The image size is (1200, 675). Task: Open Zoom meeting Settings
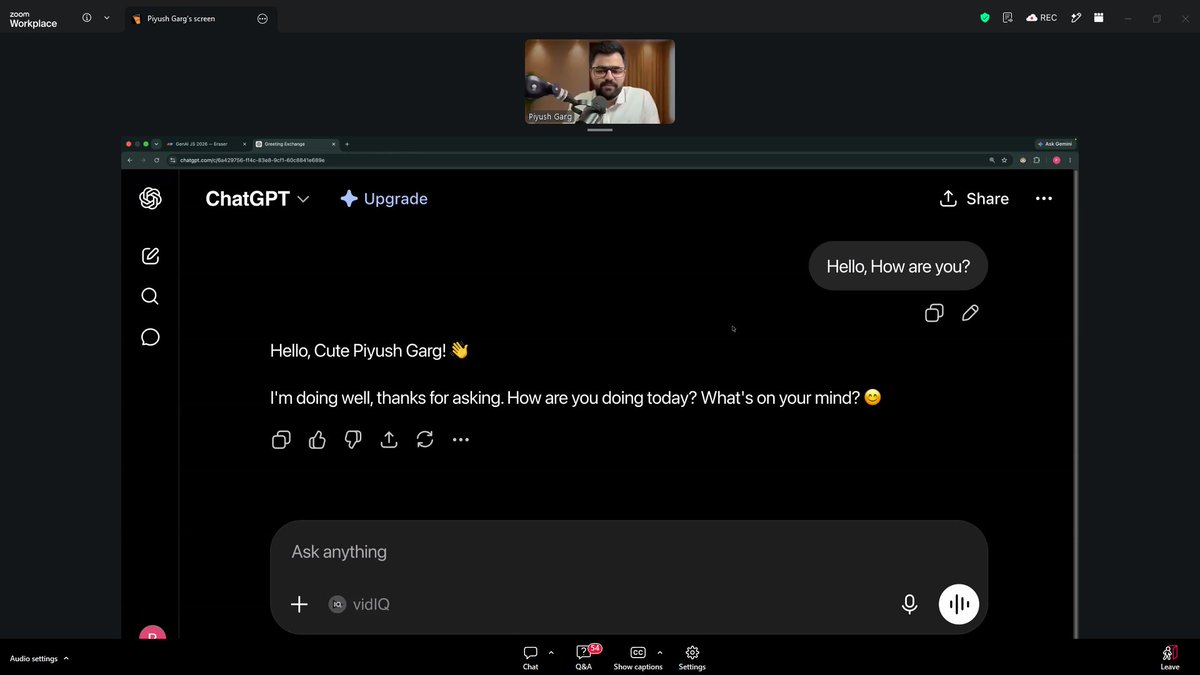(x=692, y=657)
